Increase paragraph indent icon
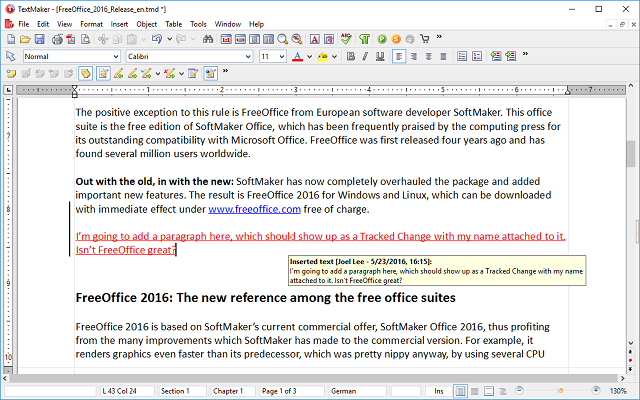This screenshot has width=640, height=400. [511, 56]
